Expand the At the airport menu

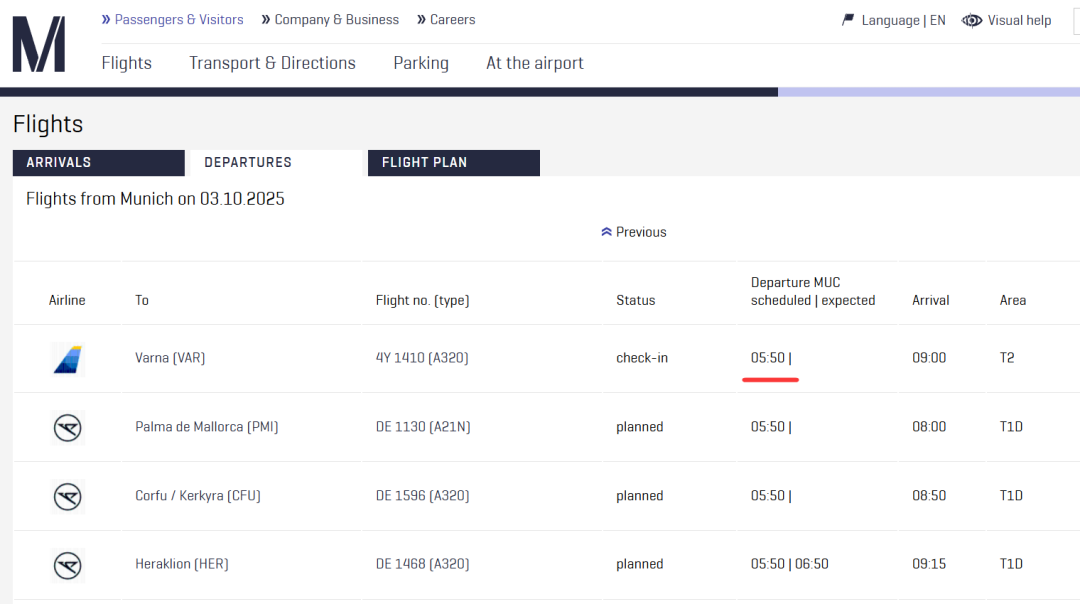click(535, 63)
